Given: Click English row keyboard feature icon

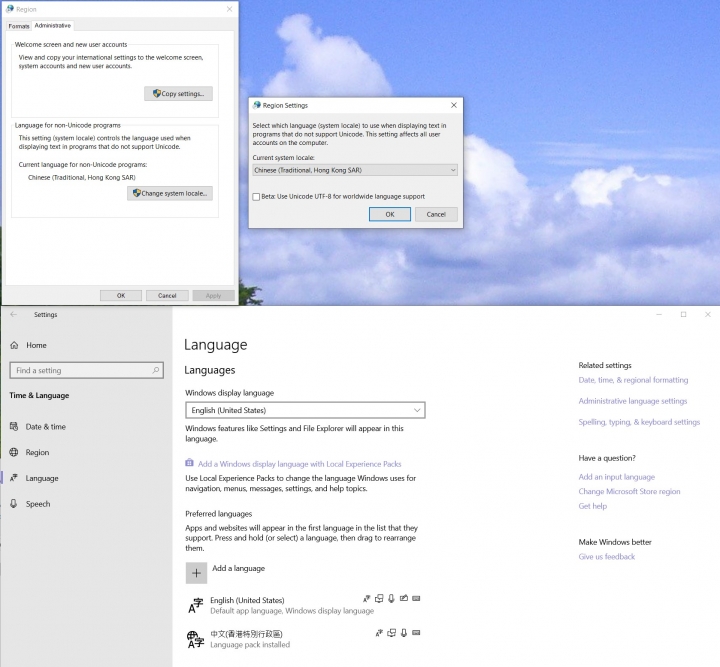Looking at the screenshot, I should (416, 598).
